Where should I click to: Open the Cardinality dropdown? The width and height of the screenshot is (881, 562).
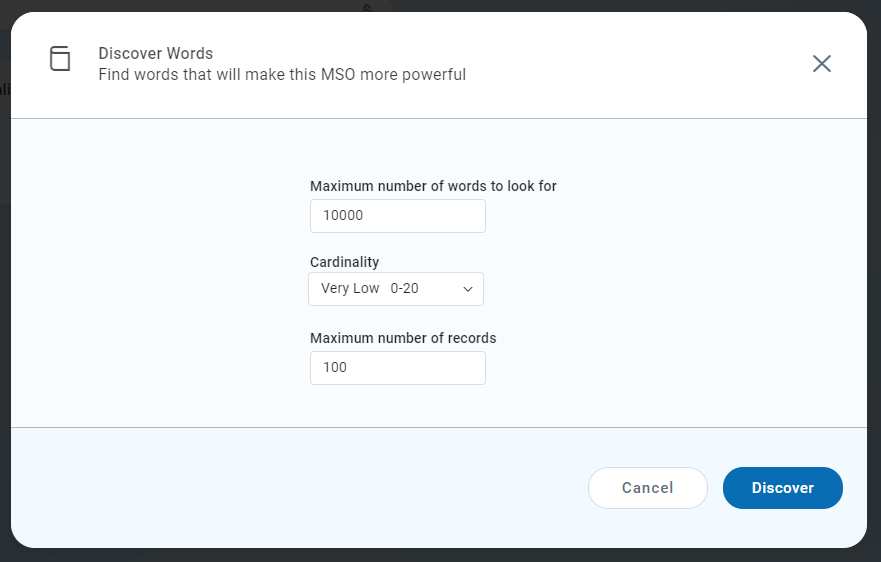pos(396,289)
